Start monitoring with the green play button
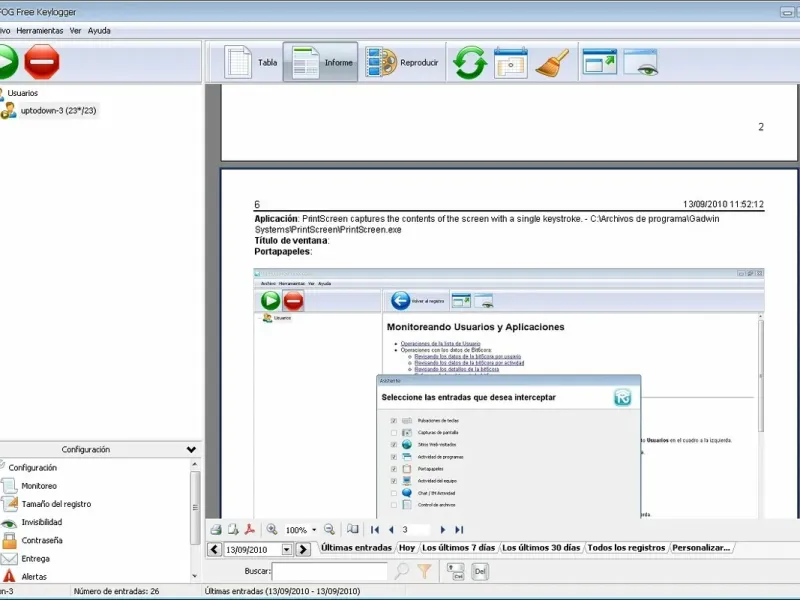This screenshot has height=600, width=800. click(8, 62)
